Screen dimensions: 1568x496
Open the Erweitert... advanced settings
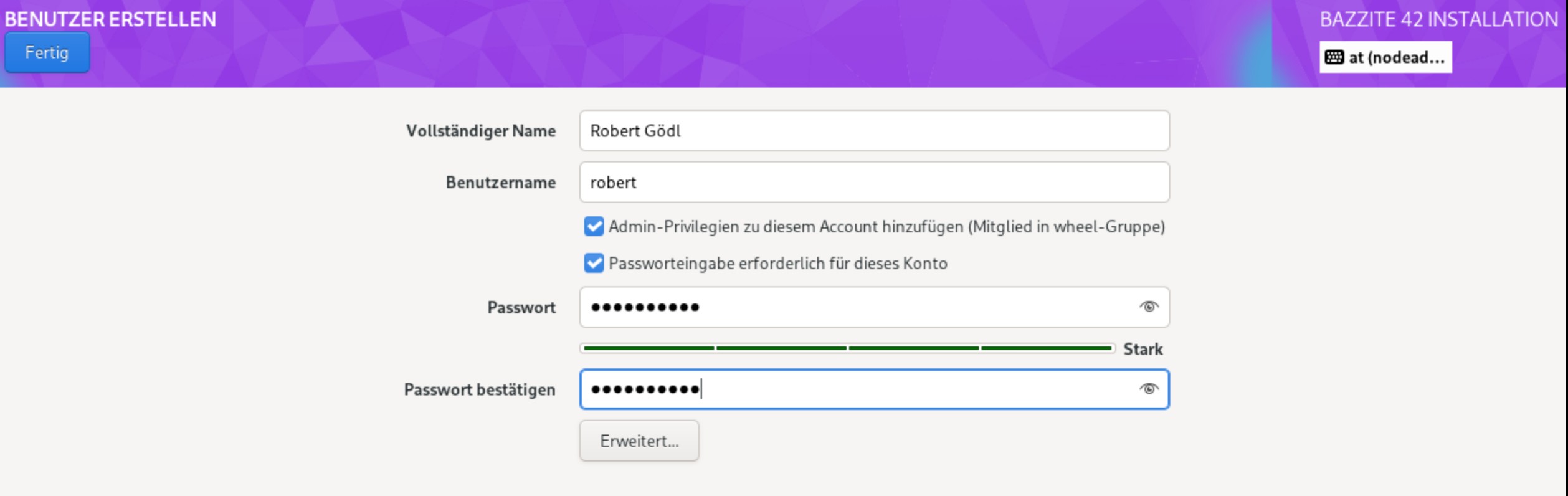pos(639,441)
